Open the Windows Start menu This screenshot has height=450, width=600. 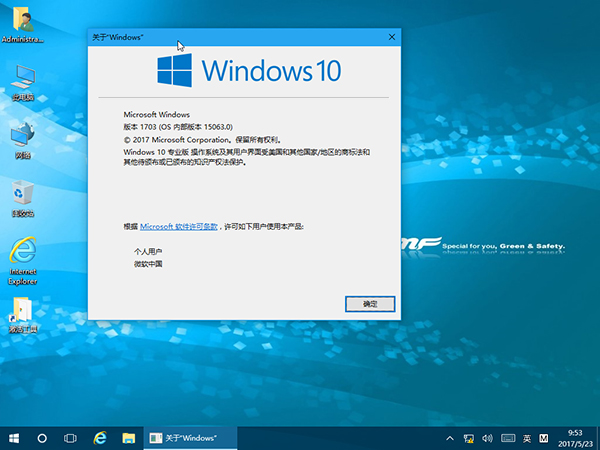click(14, 438)
